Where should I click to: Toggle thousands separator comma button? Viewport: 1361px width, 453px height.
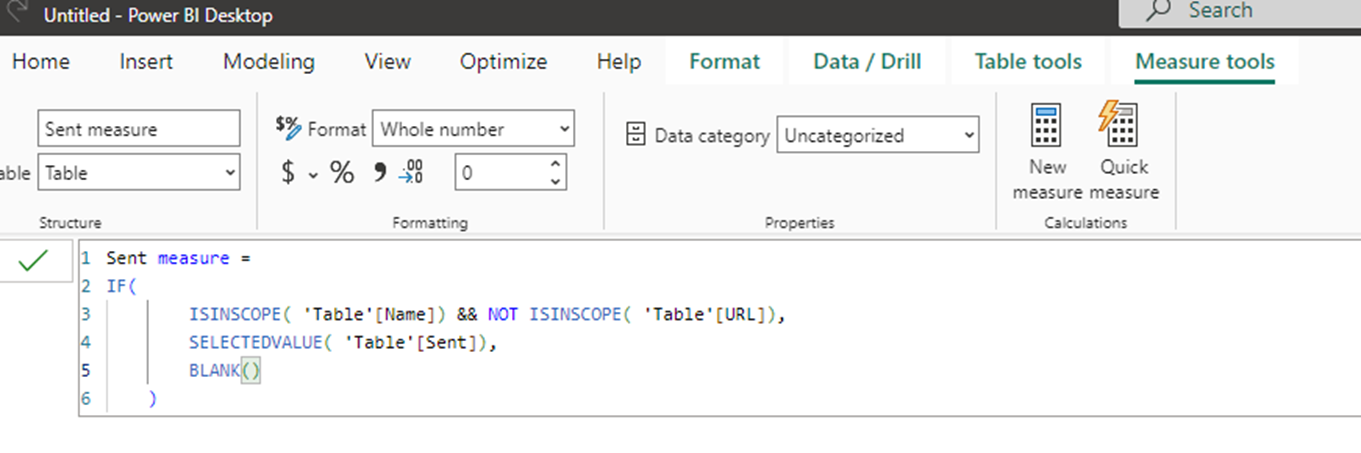(379, 173)
